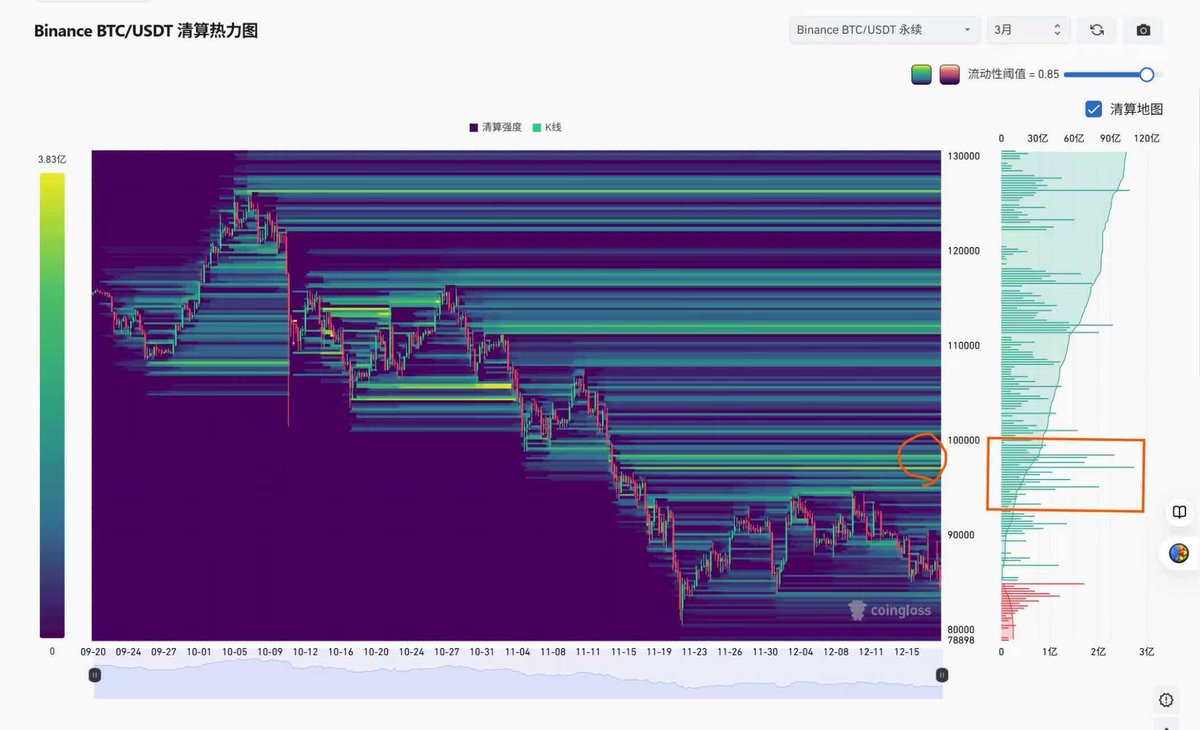
Task: Click the vertical color intensity scale bar
Action: [x=52, y=405]
